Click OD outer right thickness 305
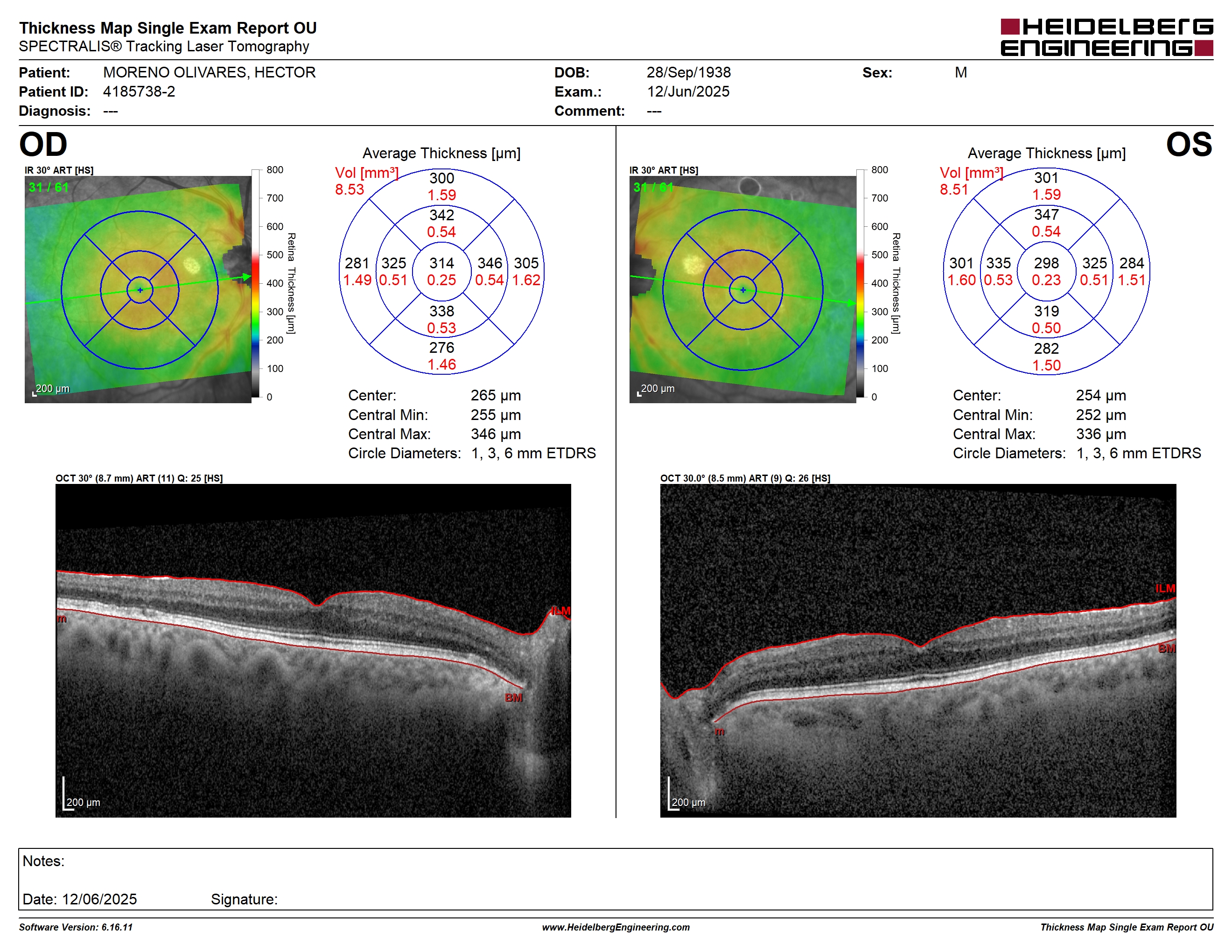Image resolution: width=1232 pixels, height=952 pixels. [526, 263]
